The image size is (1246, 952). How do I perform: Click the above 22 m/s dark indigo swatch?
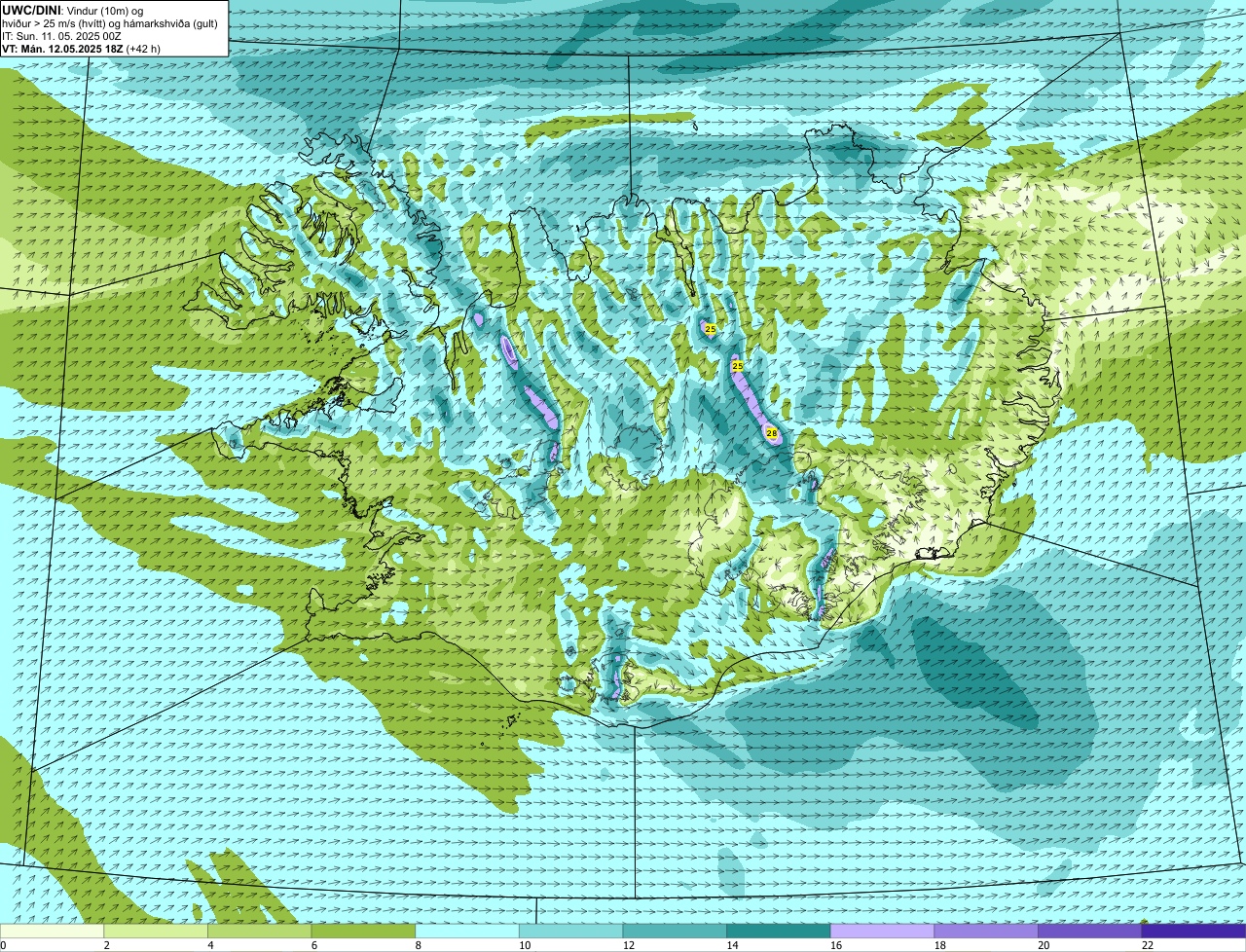coord(1193,931)
